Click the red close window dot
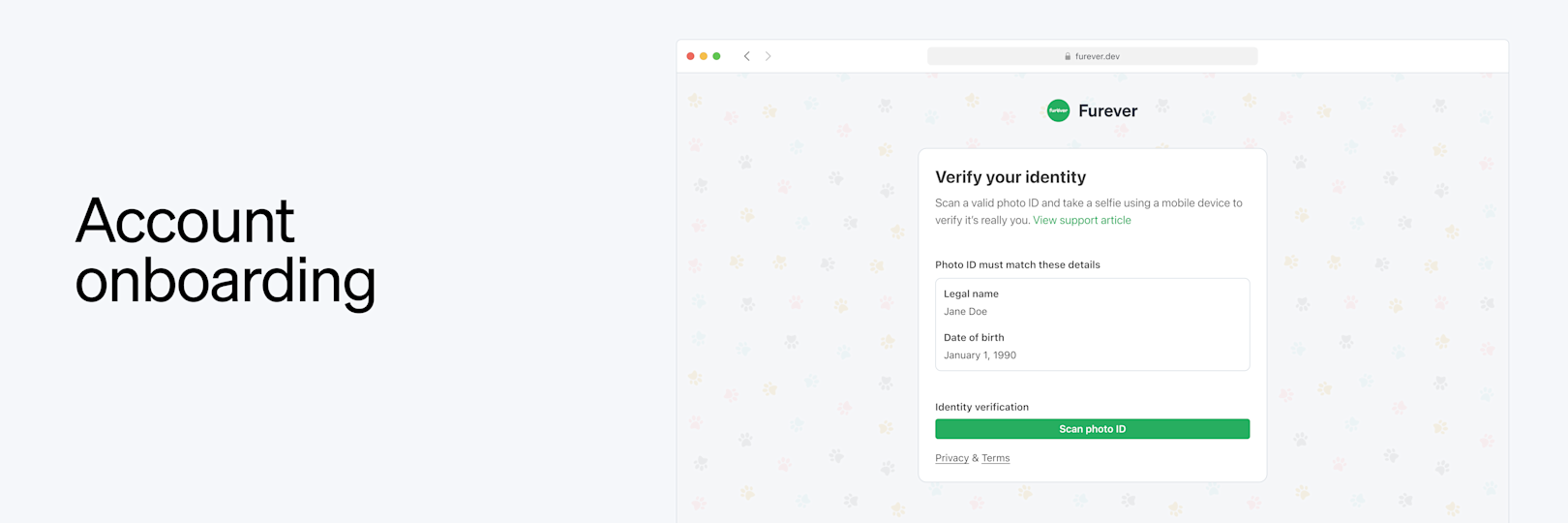1568x523 pixels. click(x=690, y=56)
